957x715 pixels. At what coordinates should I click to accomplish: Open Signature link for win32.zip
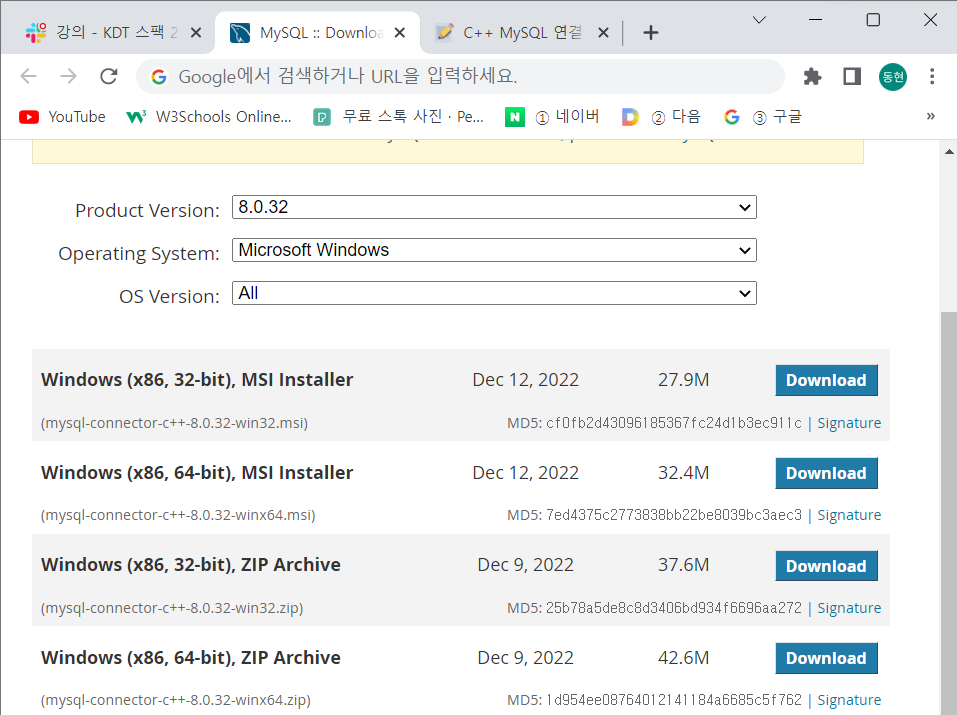point(849,608)
